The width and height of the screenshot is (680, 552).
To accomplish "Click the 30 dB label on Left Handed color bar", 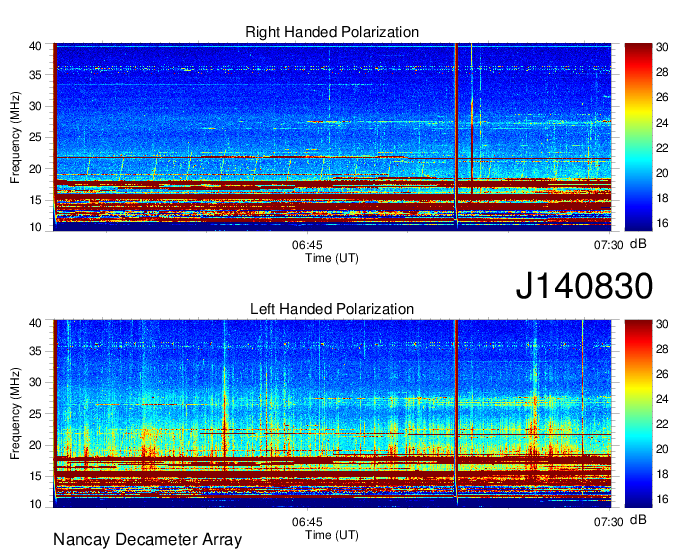I will (662, 324).
